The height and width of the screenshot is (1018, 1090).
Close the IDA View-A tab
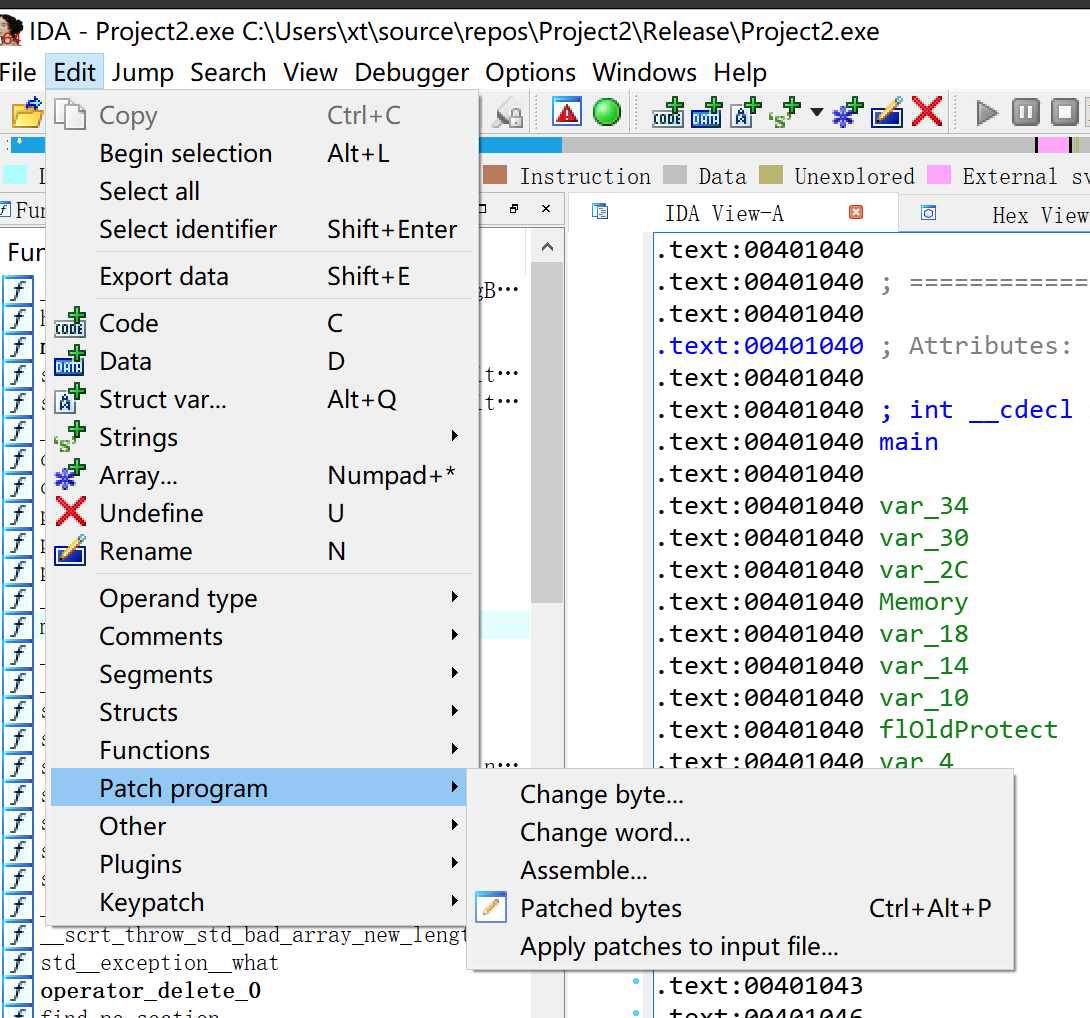pyautogui.click(x=856, y=212)
